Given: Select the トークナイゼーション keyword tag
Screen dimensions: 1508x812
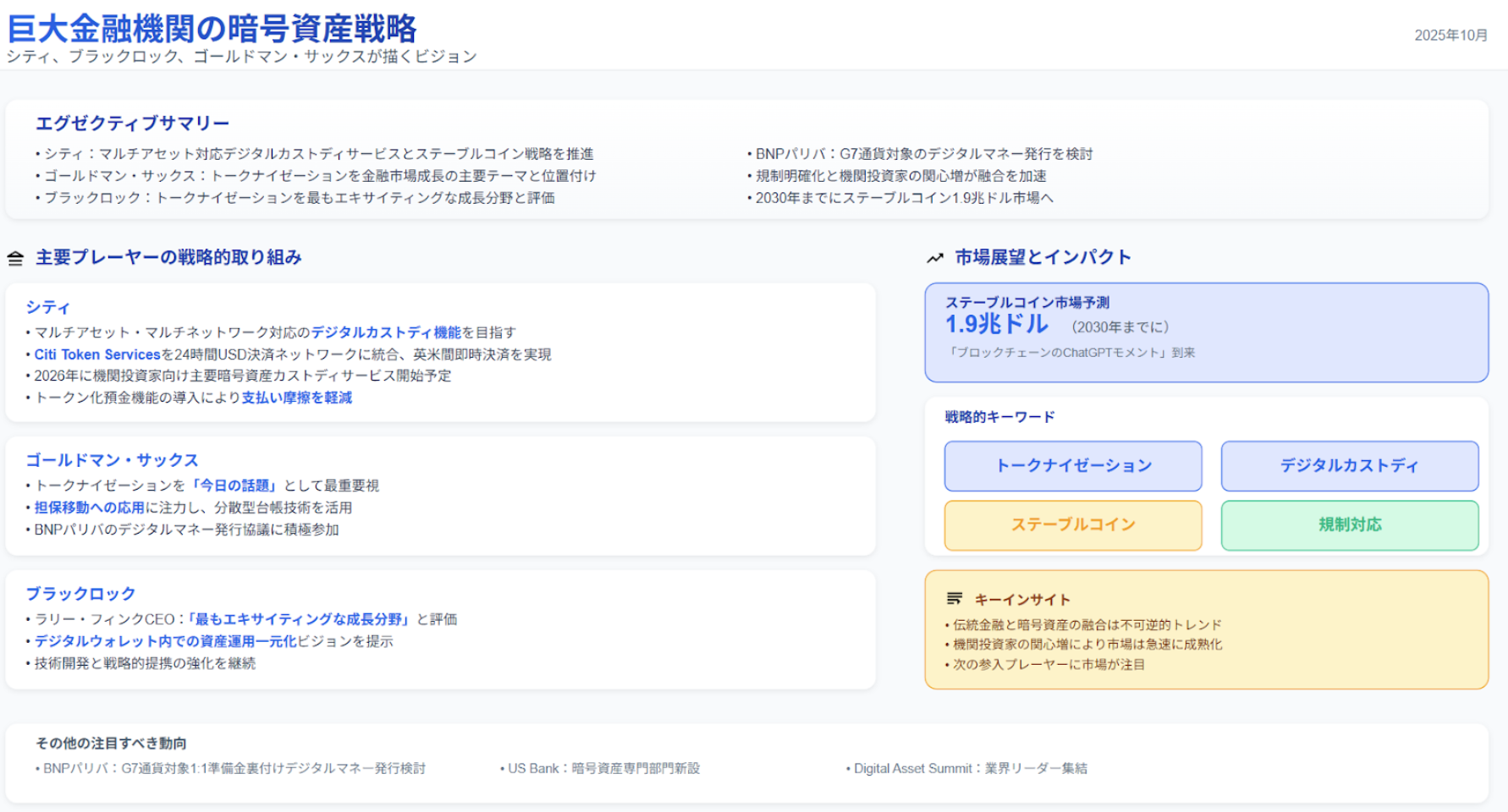Looking at the screenshot, I should [x=1073, y=466].
